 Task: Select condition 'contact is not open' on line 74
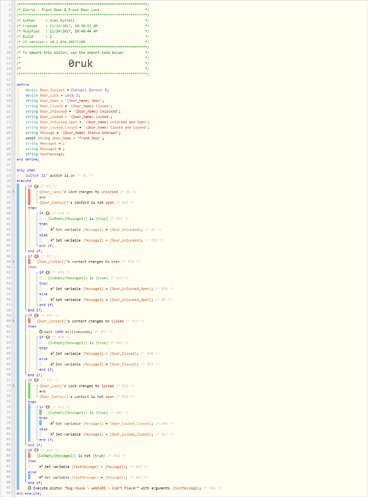pyautogui.click(x=77, y=397)
